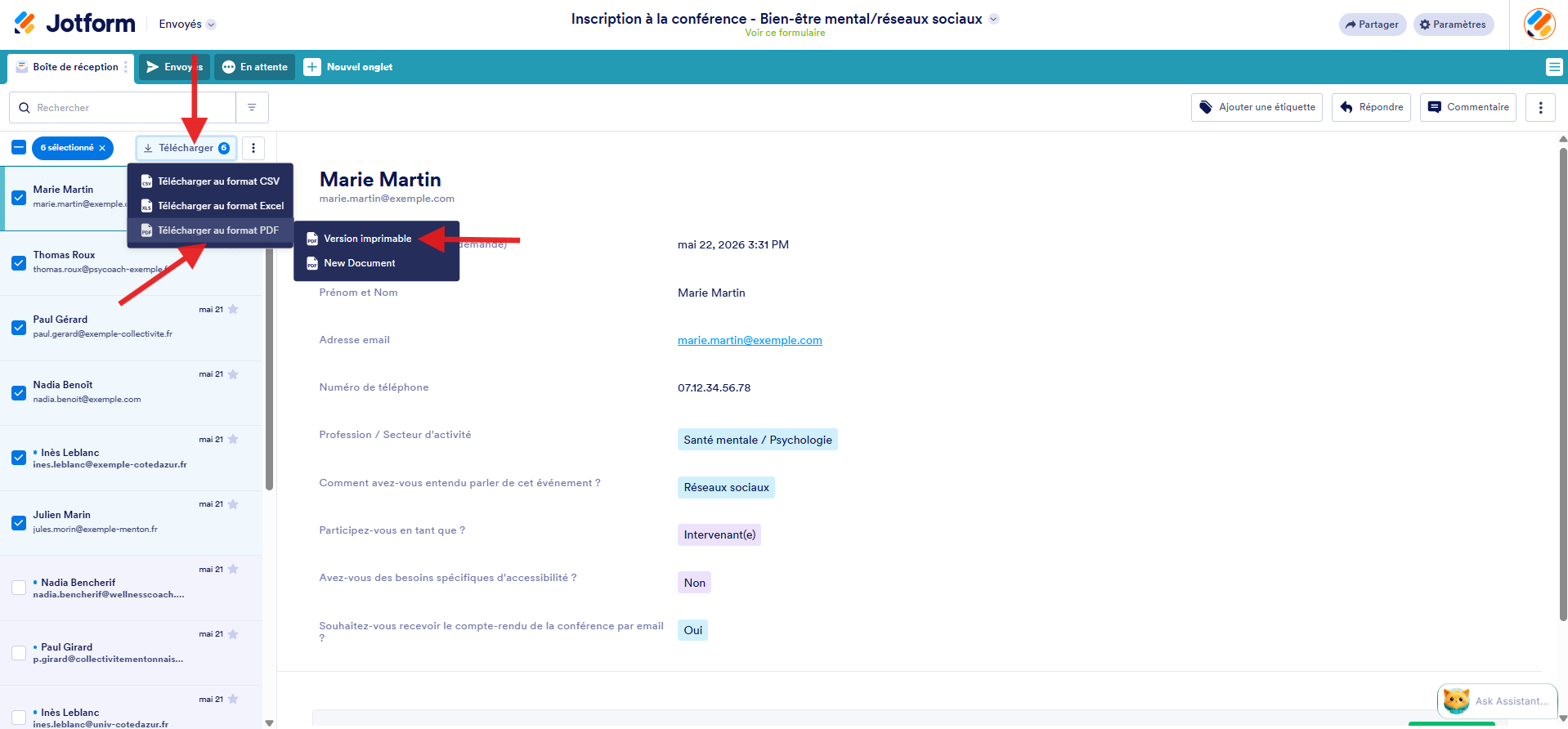Click the main page scrollbar

pos(1563,384)
